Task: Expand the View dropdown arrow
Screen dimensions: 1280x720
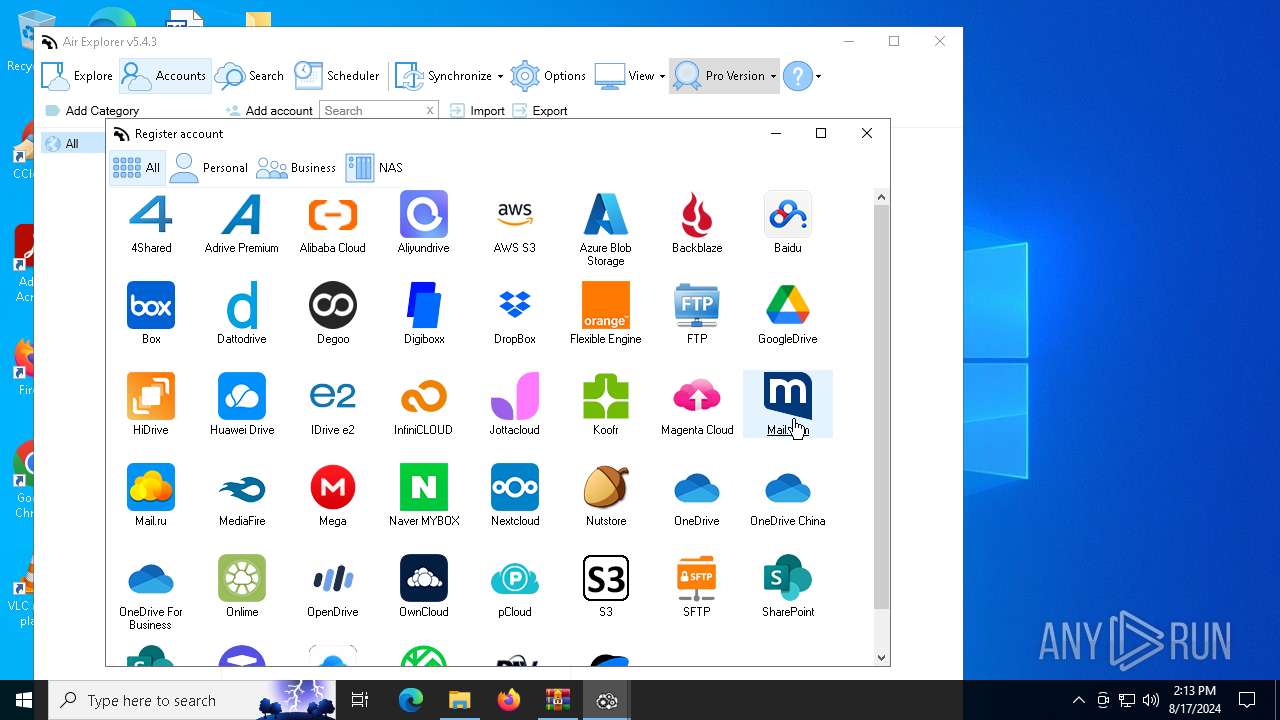Action: click(661, 76)
